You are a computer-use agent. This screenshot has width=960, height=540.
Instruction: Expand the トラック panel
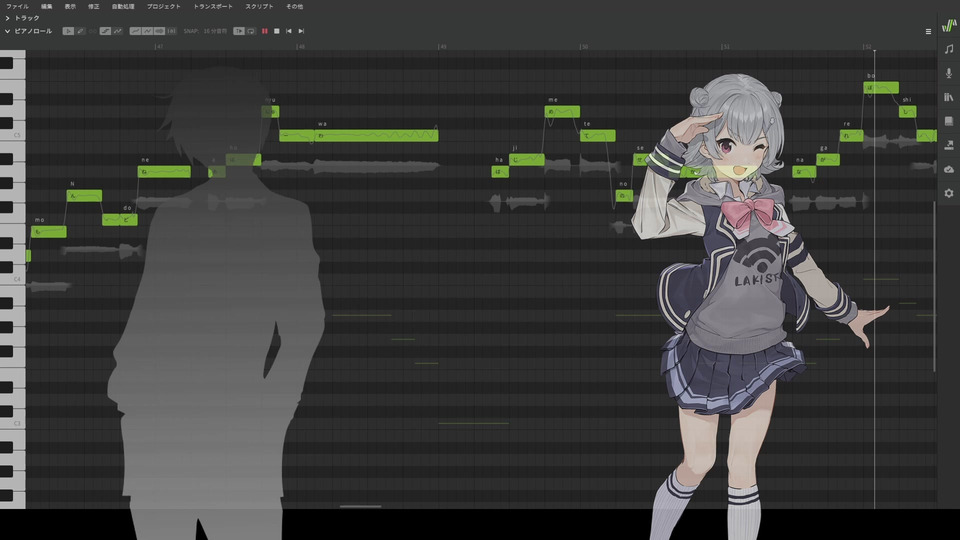point(7,18)
